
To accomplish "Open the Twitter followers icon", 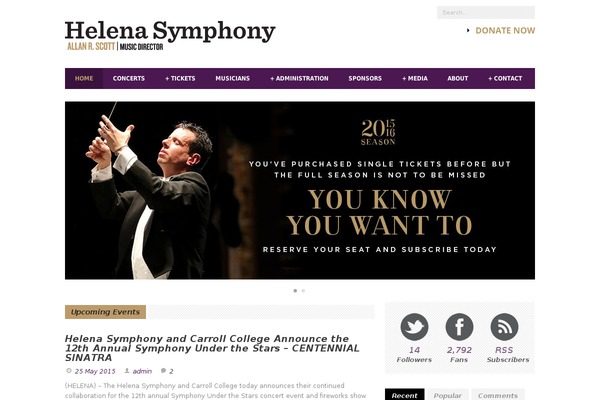I will tap(414, 327).
